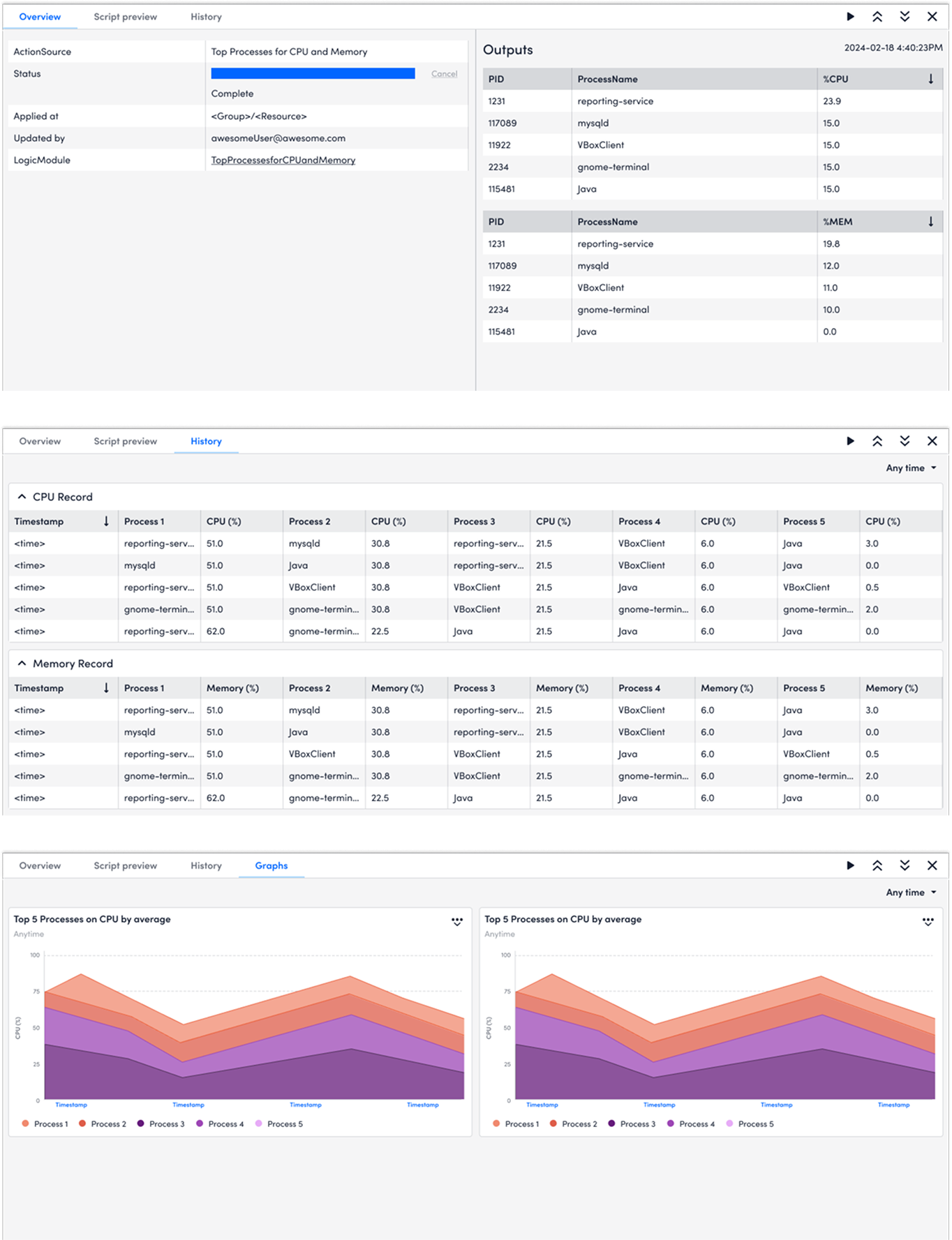Click the Cancel link next to the status bar
The width and height of the screenshot is (952, 1240).
[x=444, y=73]
